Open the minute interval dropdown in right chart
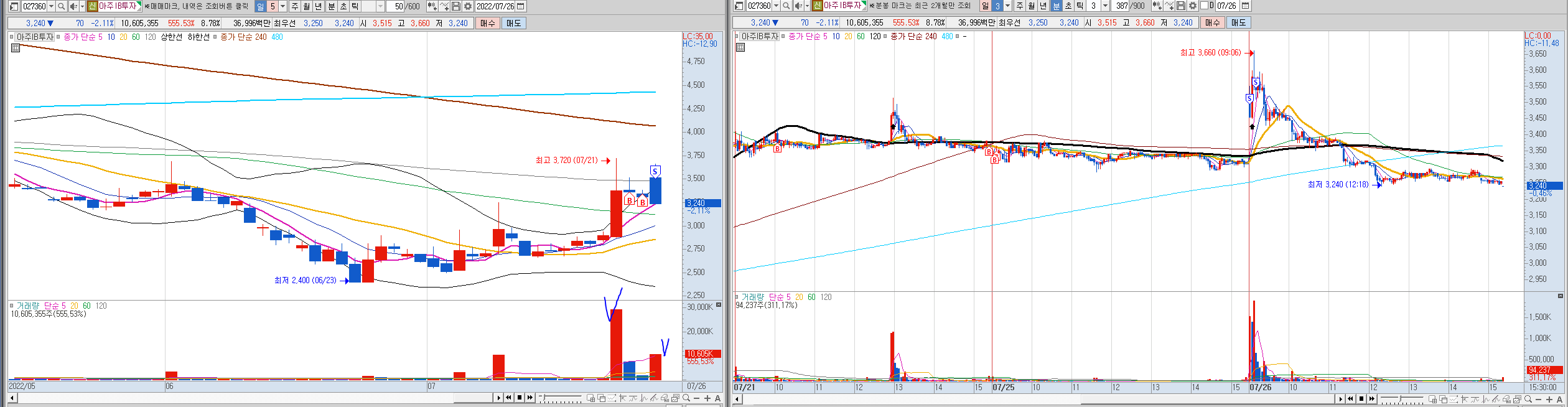 (x=1105, y=6)
